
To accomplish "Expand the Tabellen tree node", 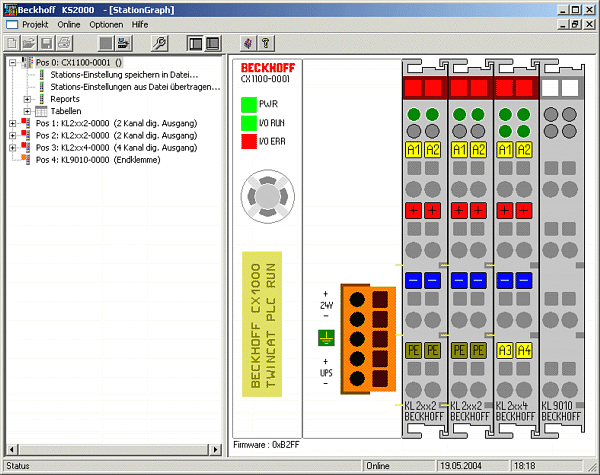I will (x=27, y=111).
